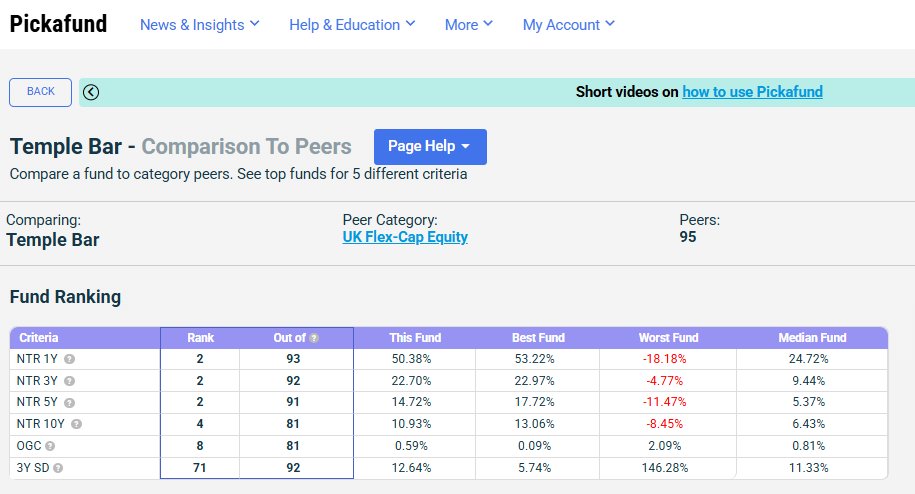Image resolution: width=915 pixels, height=494 pixels.
Task: Click the circled left-arrow icon in banner
Action: [91, 92]
